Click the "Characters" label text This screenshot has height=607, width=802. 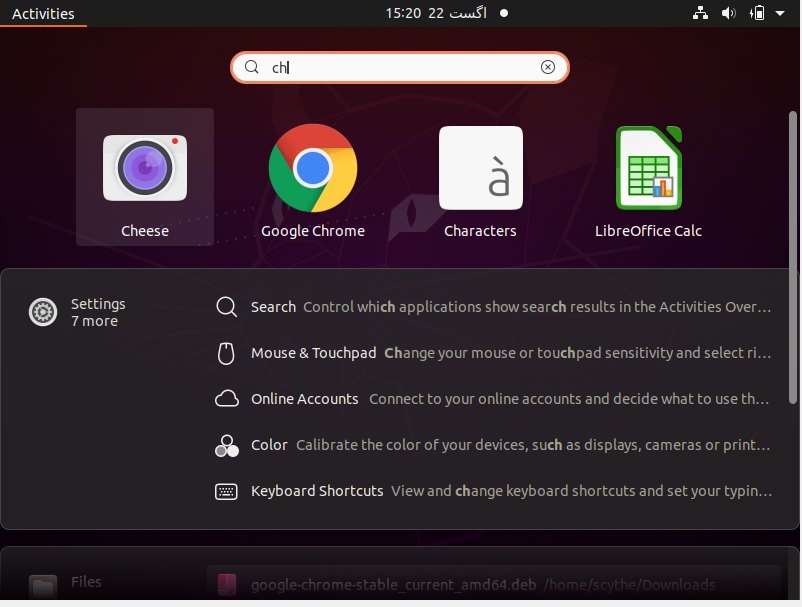[x=480, y=231]
